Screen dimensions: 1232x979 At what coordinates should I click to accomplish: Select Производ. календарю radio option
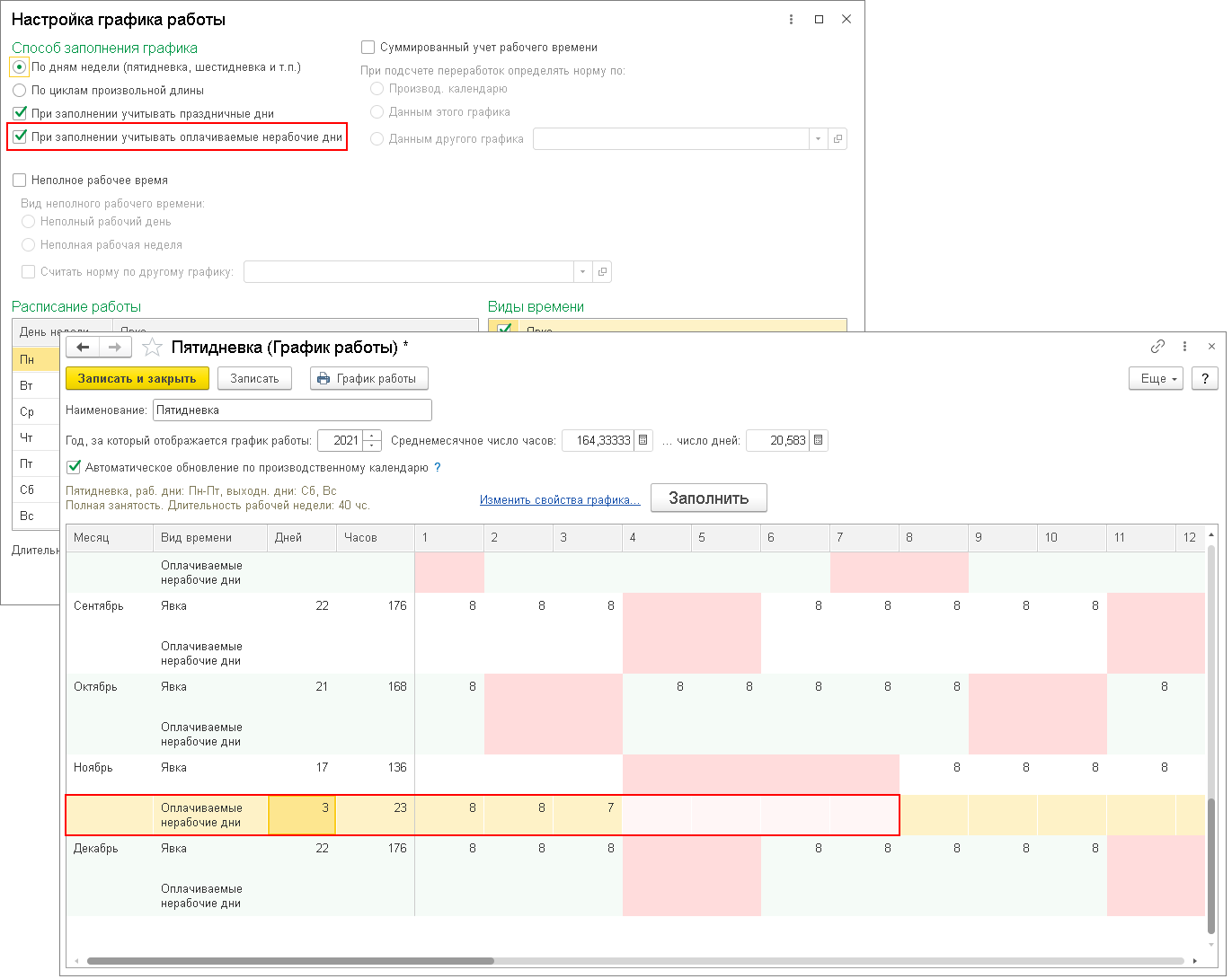pos(377,88)
